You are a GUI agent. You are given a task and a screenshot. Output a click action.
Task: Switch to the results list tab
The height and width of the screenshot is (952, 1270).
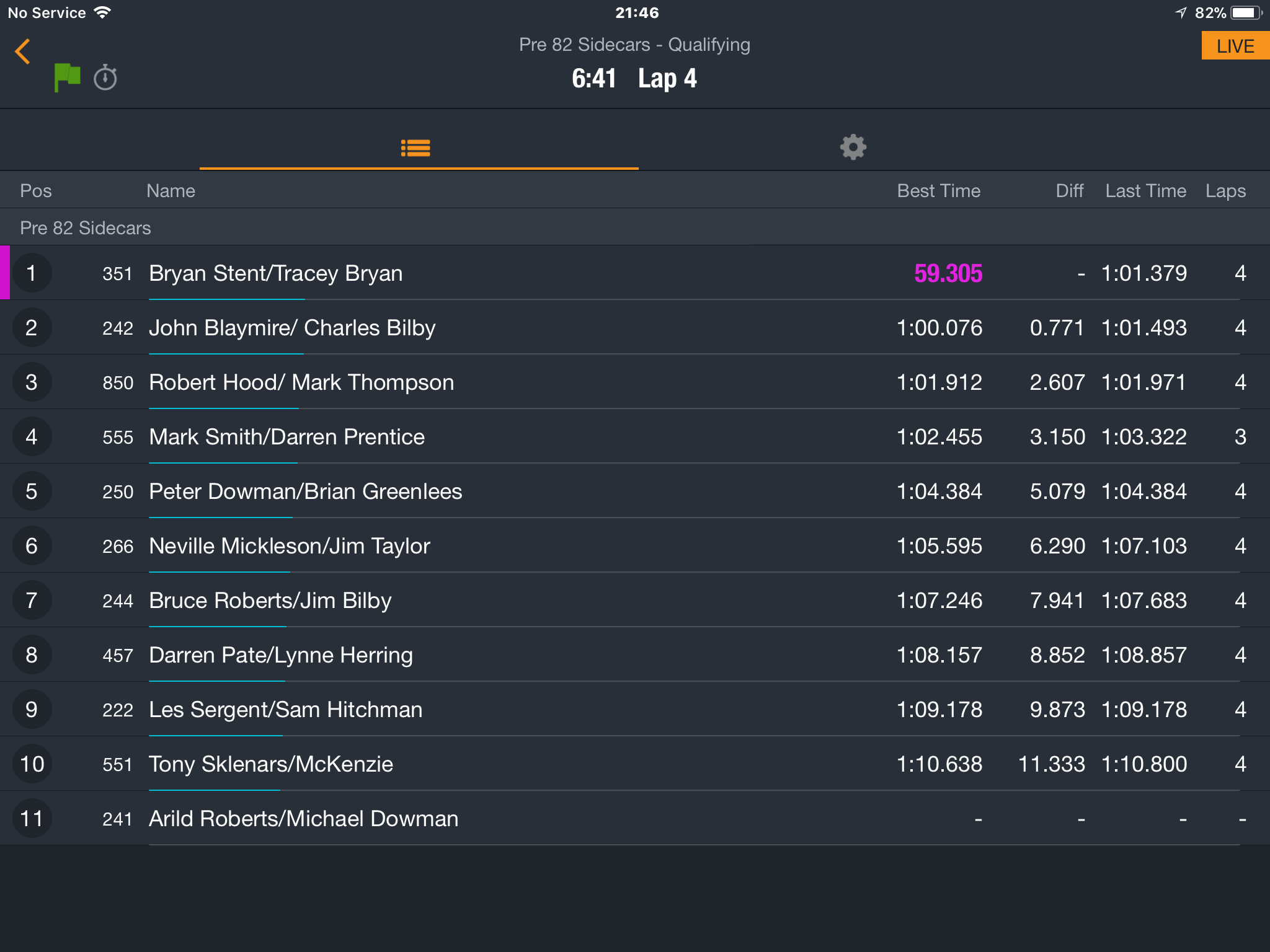pyautogui.click(x=415, y=148)
